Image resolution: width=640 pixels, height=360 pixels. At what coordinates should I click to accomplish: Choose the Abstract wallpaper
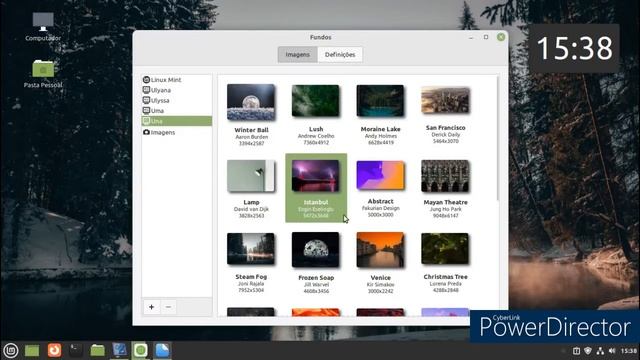click(380, 188)
